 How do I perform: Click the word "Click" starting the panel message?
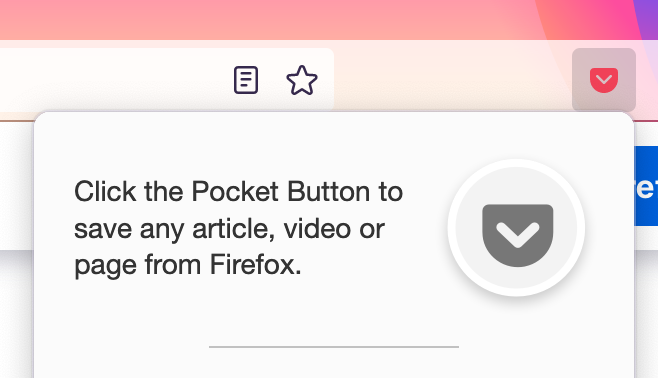105,192
